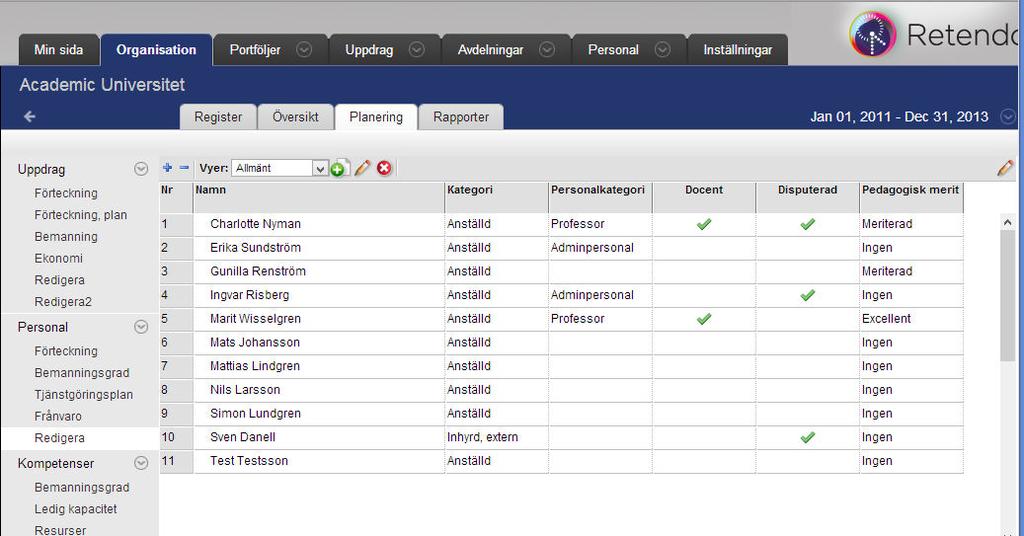Open Bemanning in sidebar

coord(66,236)
